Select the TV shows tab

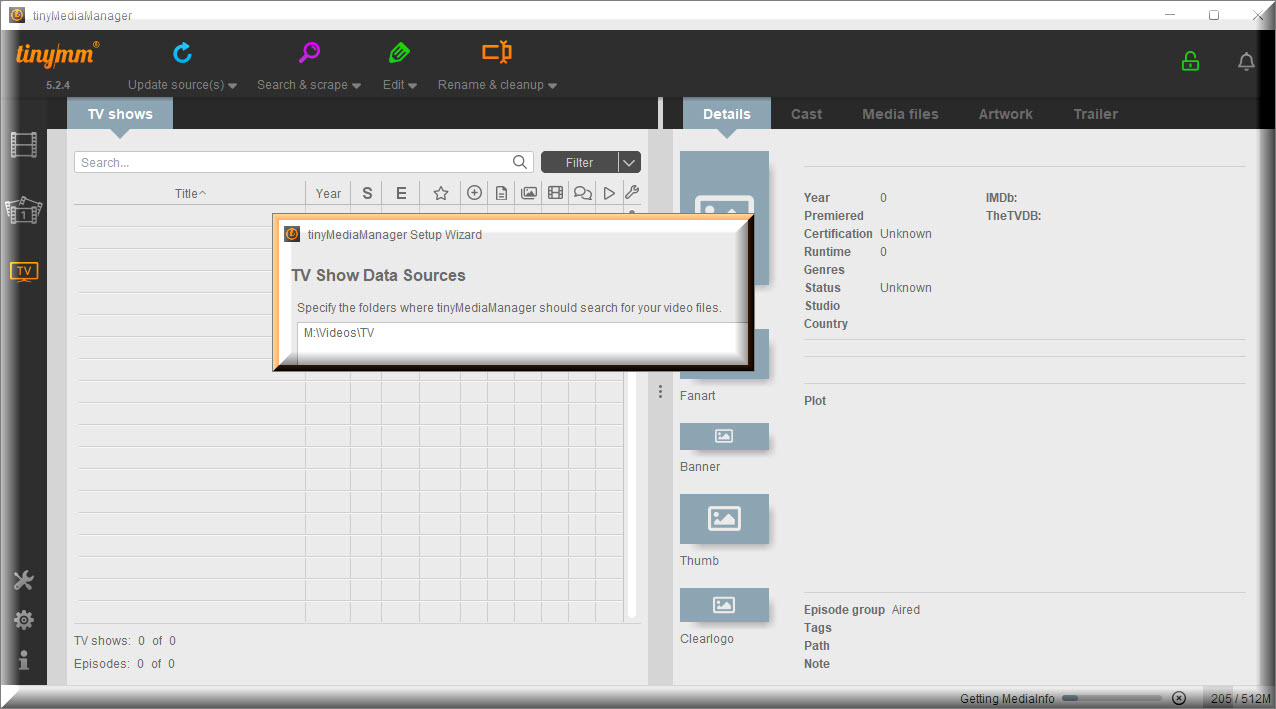pos(120,114)
